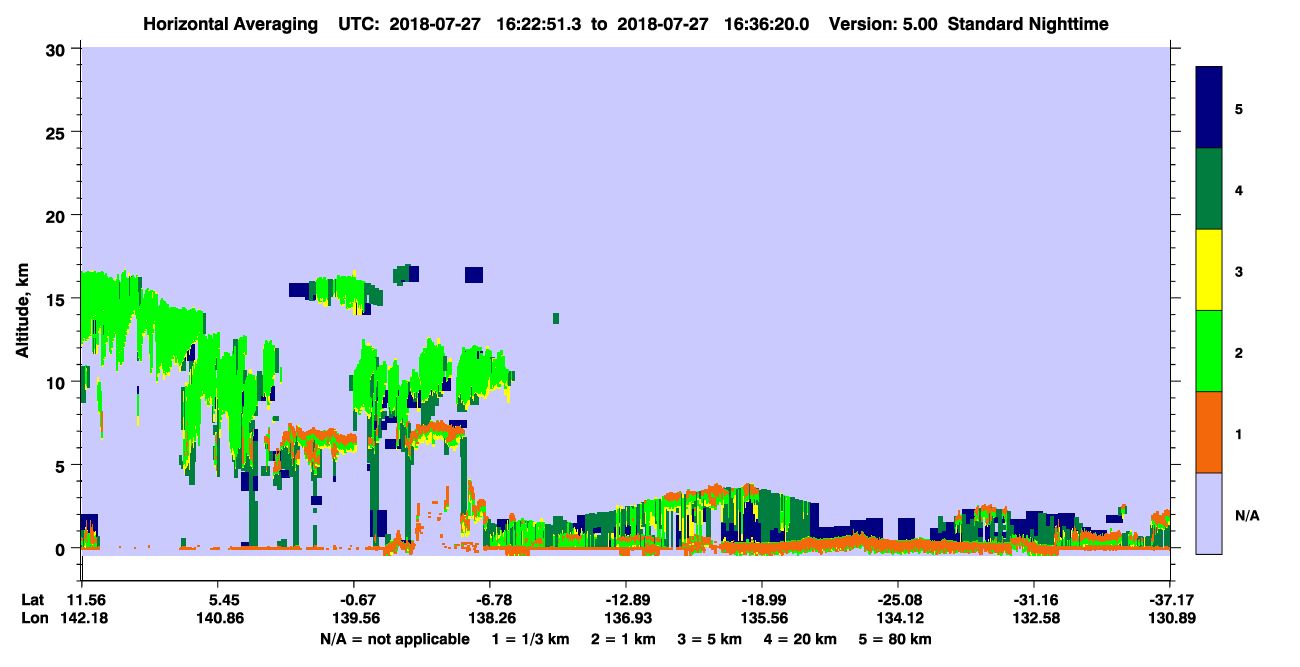Click the longitude value 139.56

coord(354,618)
